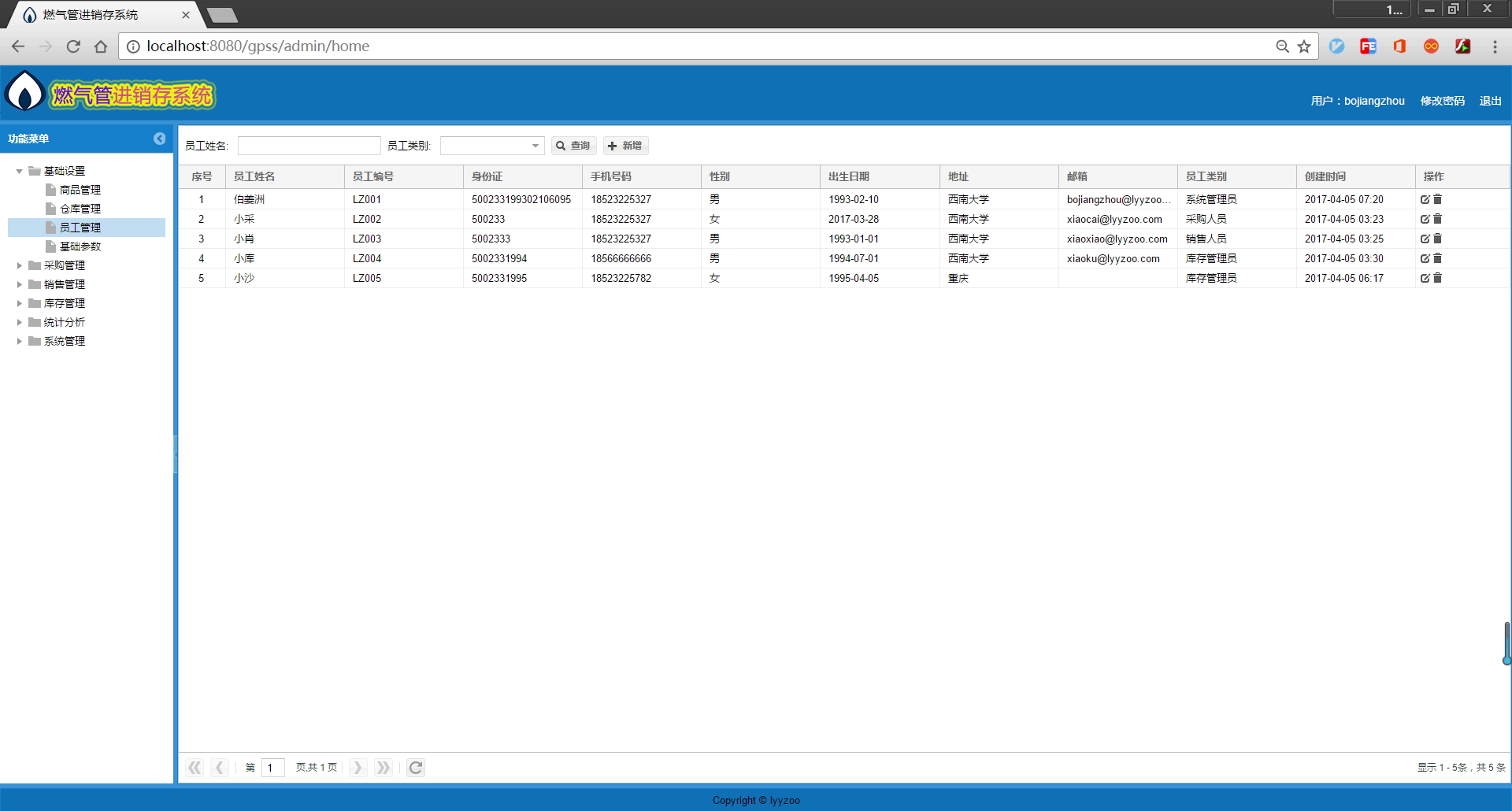The image size is (1512, 811).
Task: Collapse the 基础设置 tree folder
Action: (x=19, y=171)
